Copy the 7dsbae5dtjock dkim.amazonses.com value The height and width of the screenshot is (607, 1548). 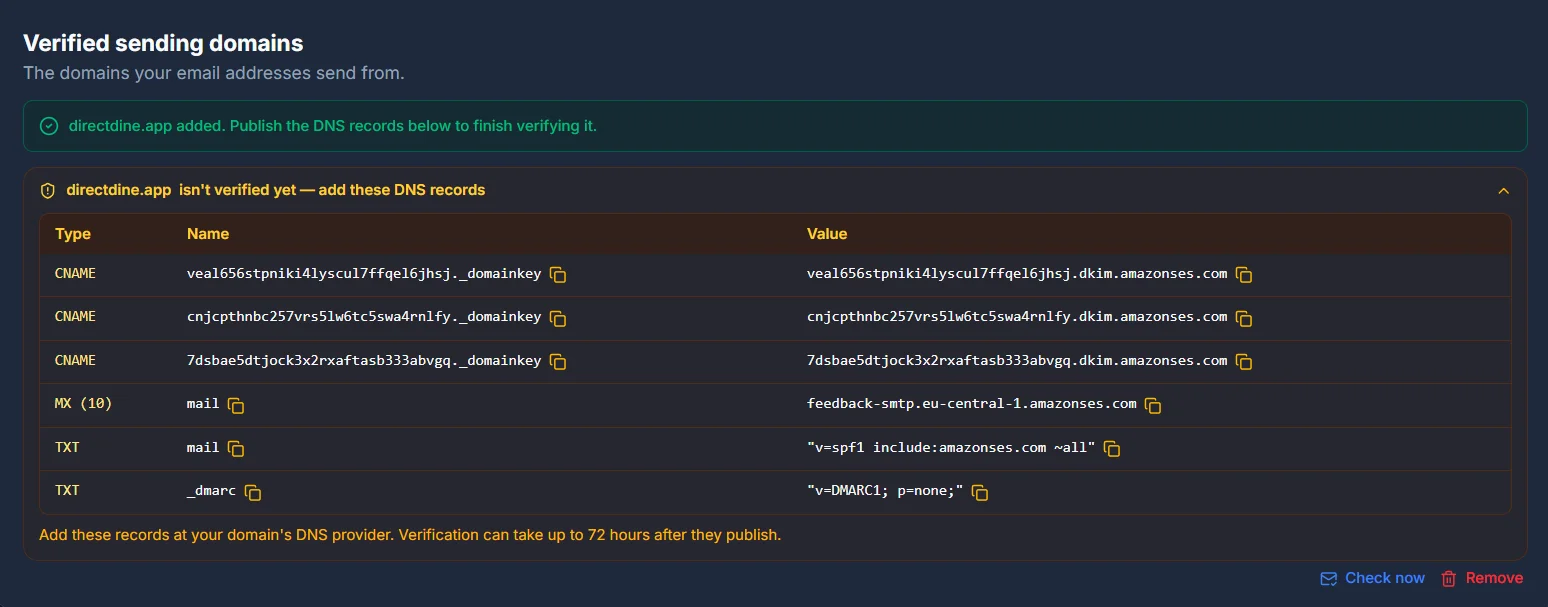[1244, 362]
